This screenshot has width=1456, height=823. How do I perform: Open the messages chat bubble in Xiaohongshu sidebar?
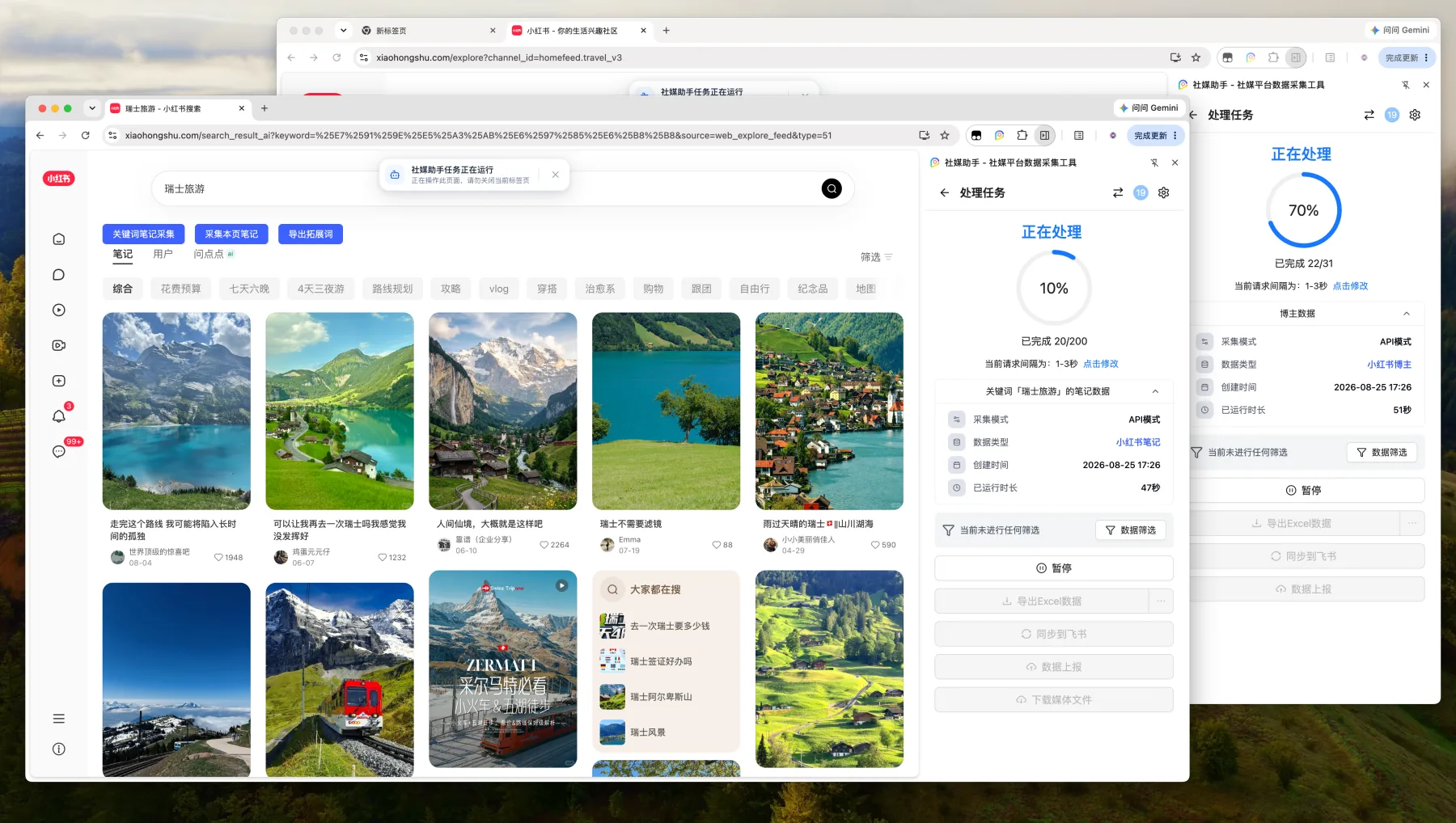click(59, 275)
